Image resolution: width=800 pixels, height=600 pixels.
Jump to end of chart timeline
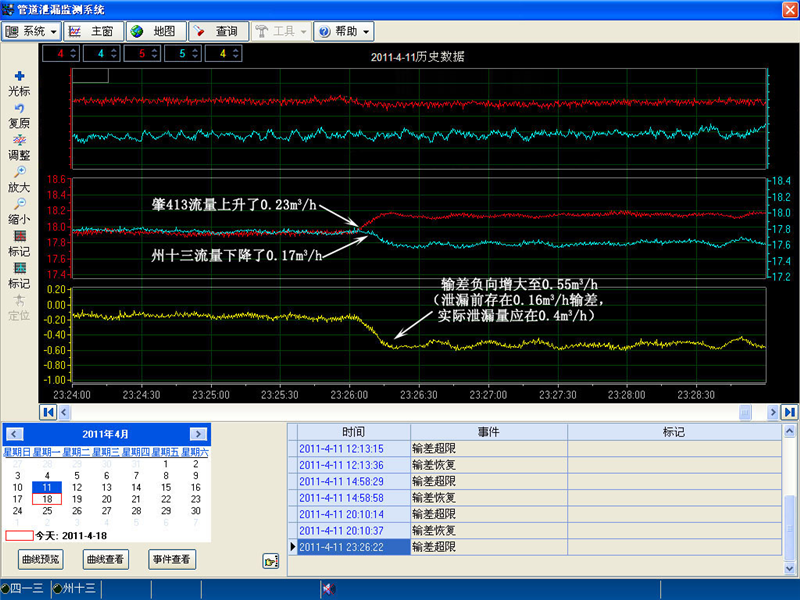(x=789, y=412)
